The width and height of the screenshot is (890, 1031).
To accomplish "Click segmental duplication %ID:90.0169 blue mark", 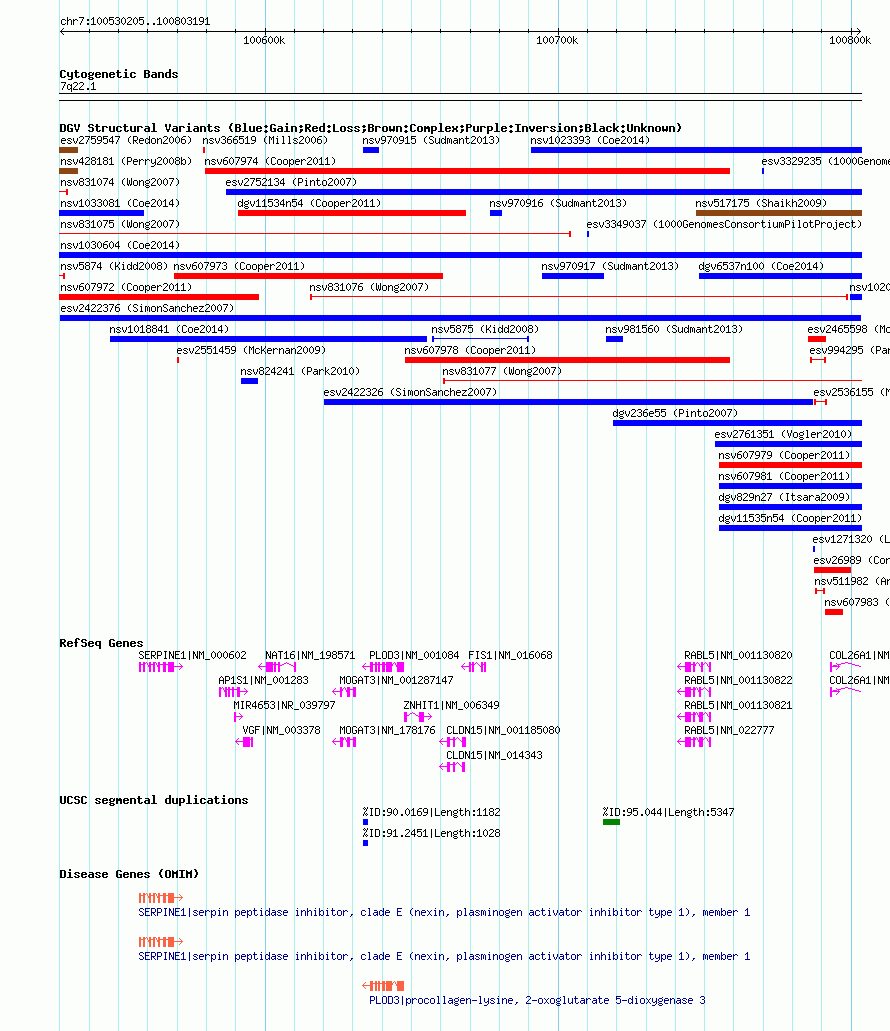I will [365, 822].
